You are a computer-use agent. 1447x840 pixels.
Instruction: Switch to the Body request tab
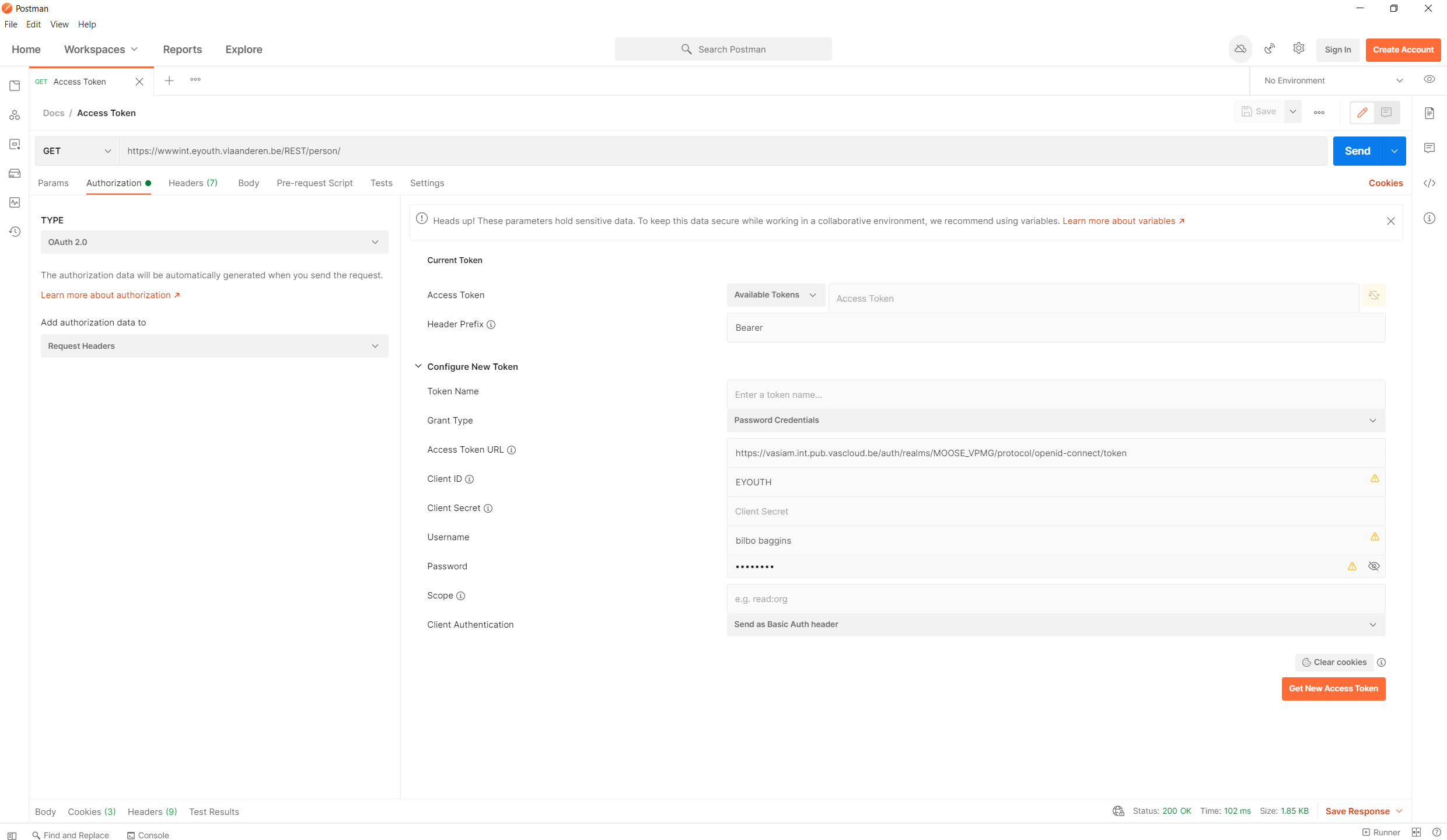tap(249, 183)
